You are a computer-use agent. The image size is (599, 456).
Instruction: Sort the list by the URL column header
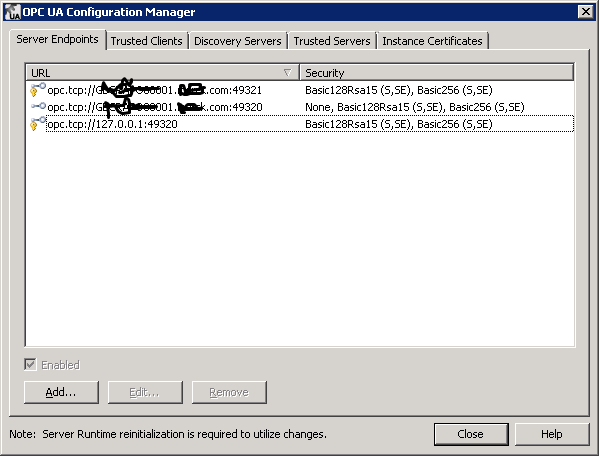pyautogui.click(x=162, y=73)
